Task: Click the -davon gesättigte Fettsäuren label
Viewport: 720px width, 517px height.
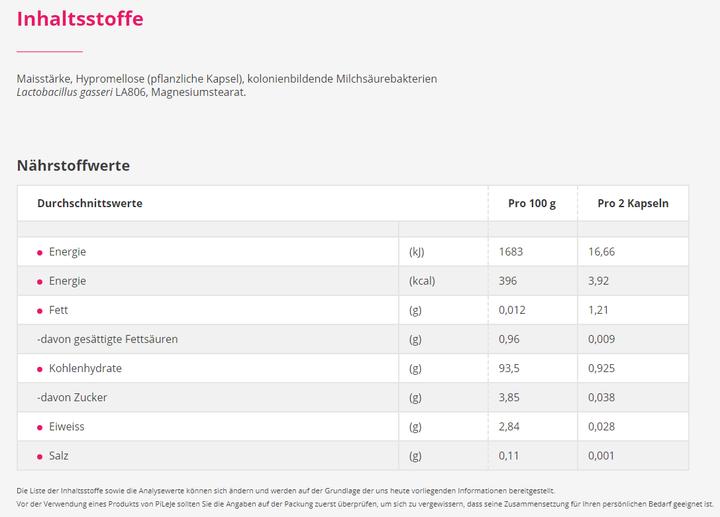Action: 107,339
